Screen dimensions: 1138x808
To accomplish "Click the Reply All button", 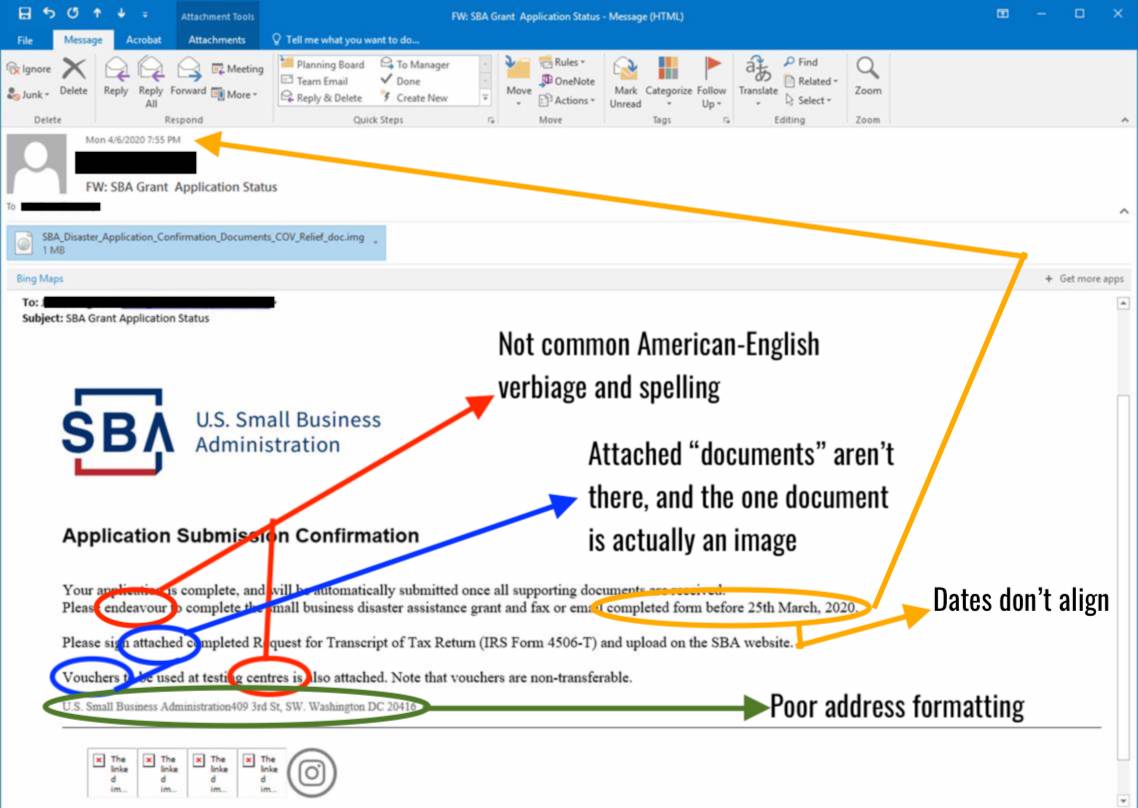I will click(150, 83).
